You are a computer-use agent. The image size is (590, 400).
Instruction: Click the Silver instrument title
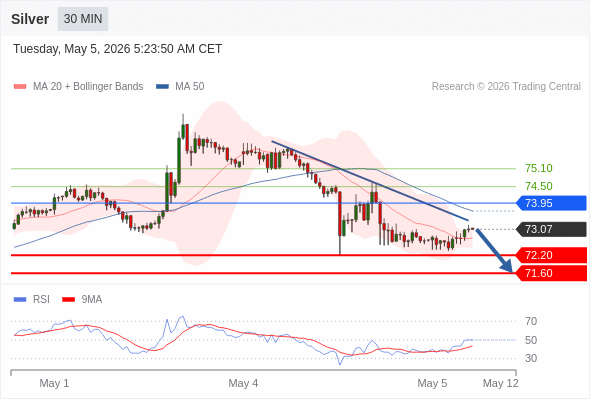(x=30, y=19)
